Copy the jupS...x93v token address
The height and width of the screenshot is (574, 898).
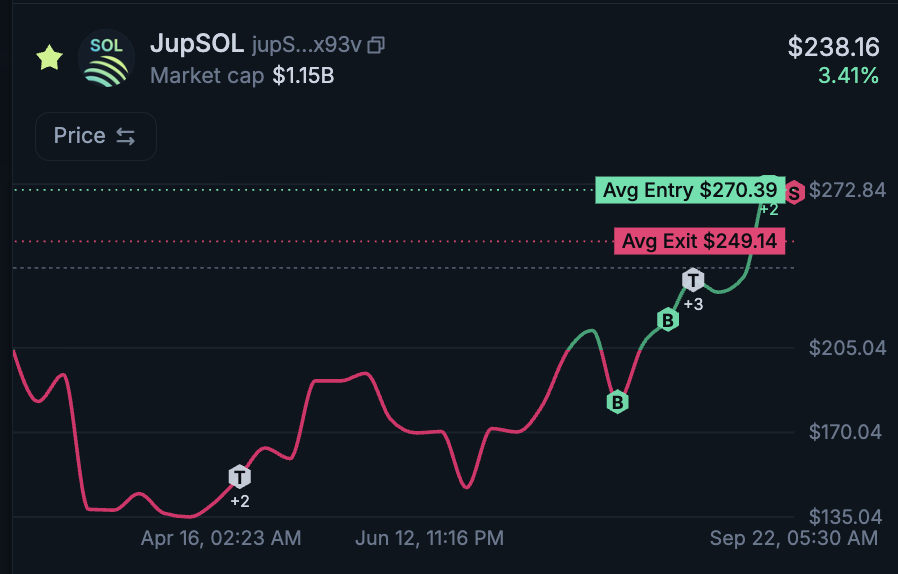click(x=377, y=45)
